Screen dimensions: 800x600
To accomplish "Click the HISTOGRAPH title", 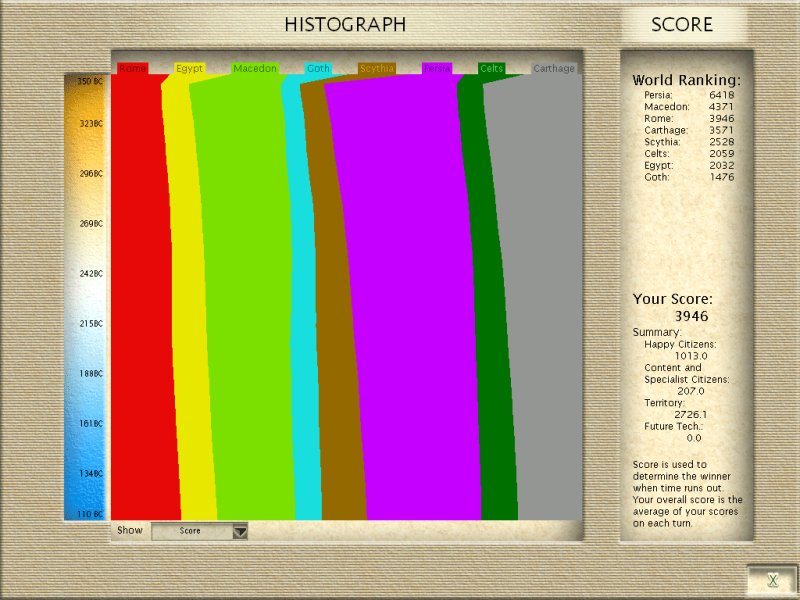I will pyautogui.click(x=345, y=25).
